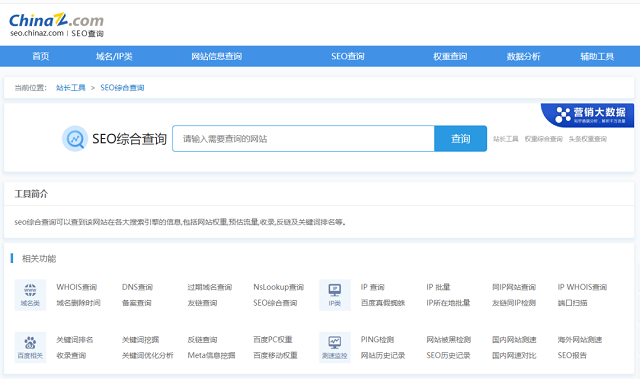Open the 关键词挖掘 tool
The width and height of the screenshot is (640, 379).
pos(140,339)
